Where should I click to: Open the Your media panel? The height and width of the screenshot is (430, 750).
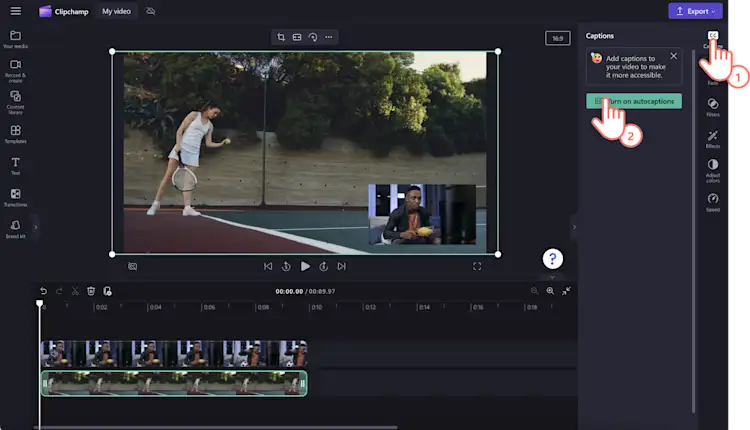[15, 39]
